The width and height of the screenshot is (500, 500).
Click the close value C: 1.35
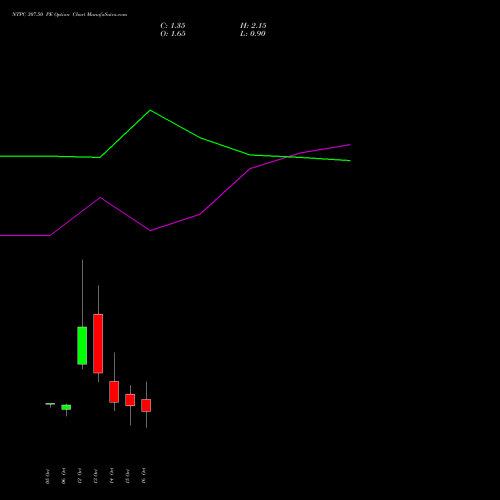173,26
